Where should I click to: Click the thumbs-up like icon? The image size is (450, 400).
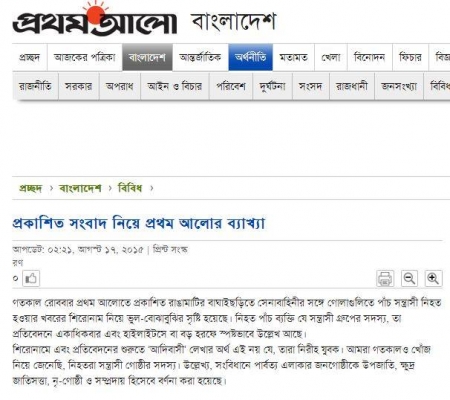click(x=31, y=278)
